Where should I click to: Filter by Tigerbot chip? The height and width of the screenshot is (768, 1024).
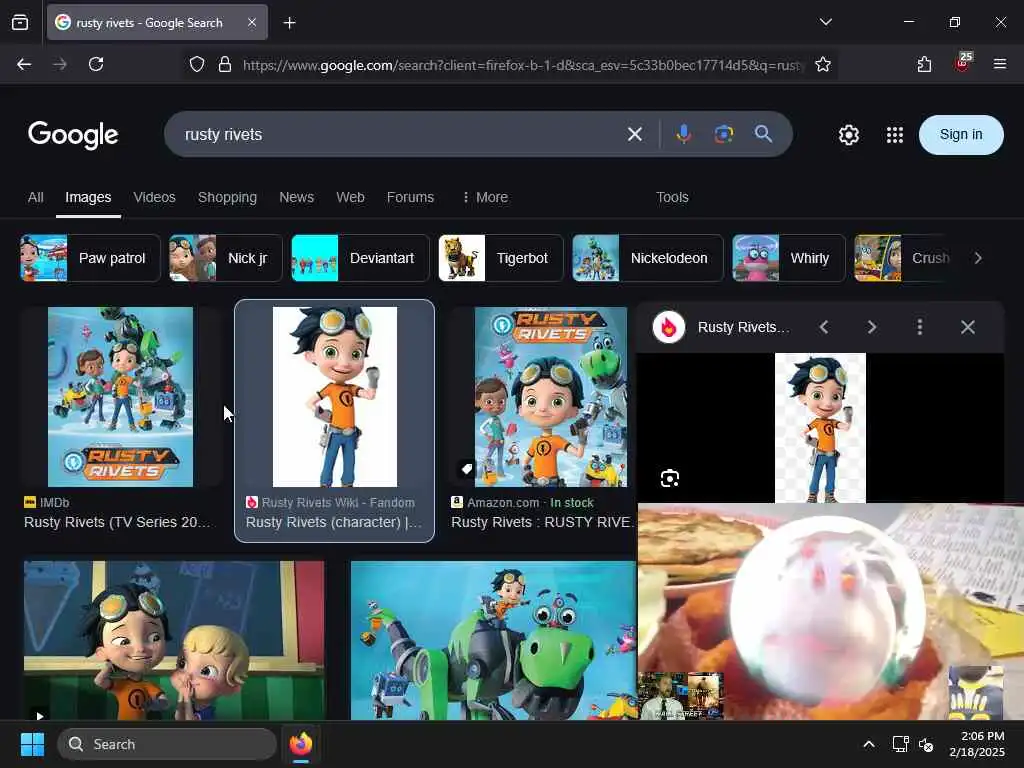click(501, 258)
